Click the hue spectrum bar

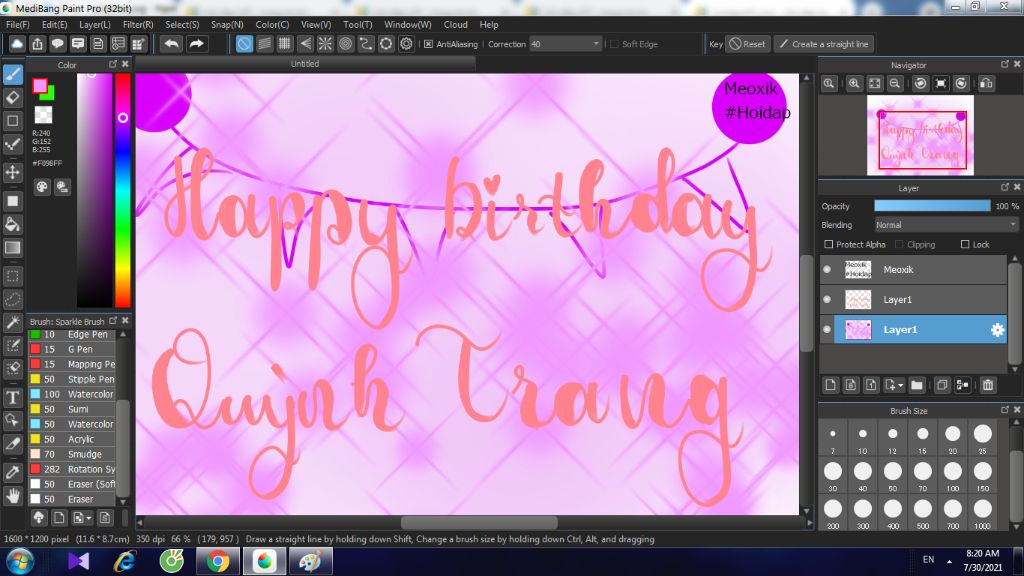[x=123, y=190]
